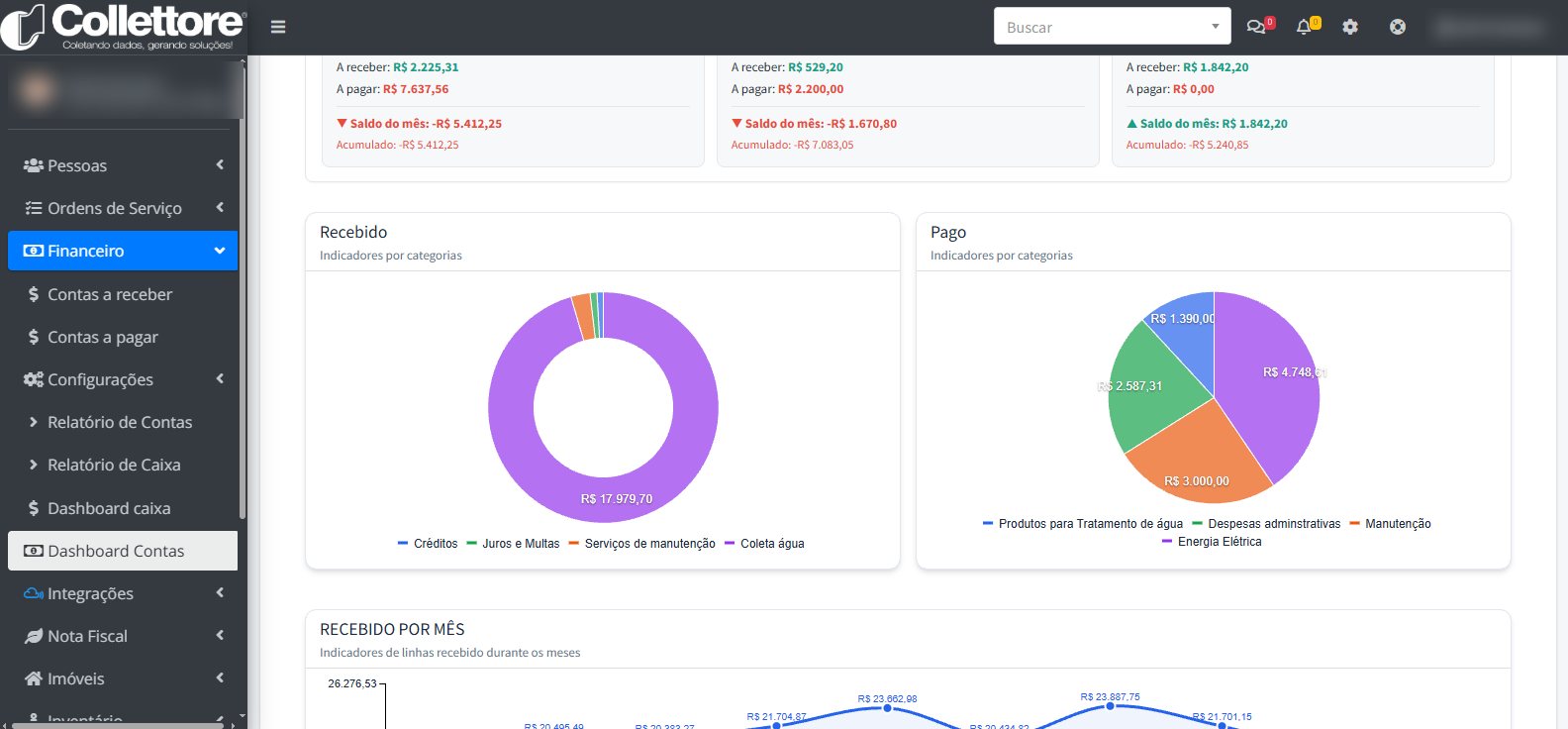The image size is (1568, 729).
Task: Open the notifications bell icon
Action: [1304, 27]
